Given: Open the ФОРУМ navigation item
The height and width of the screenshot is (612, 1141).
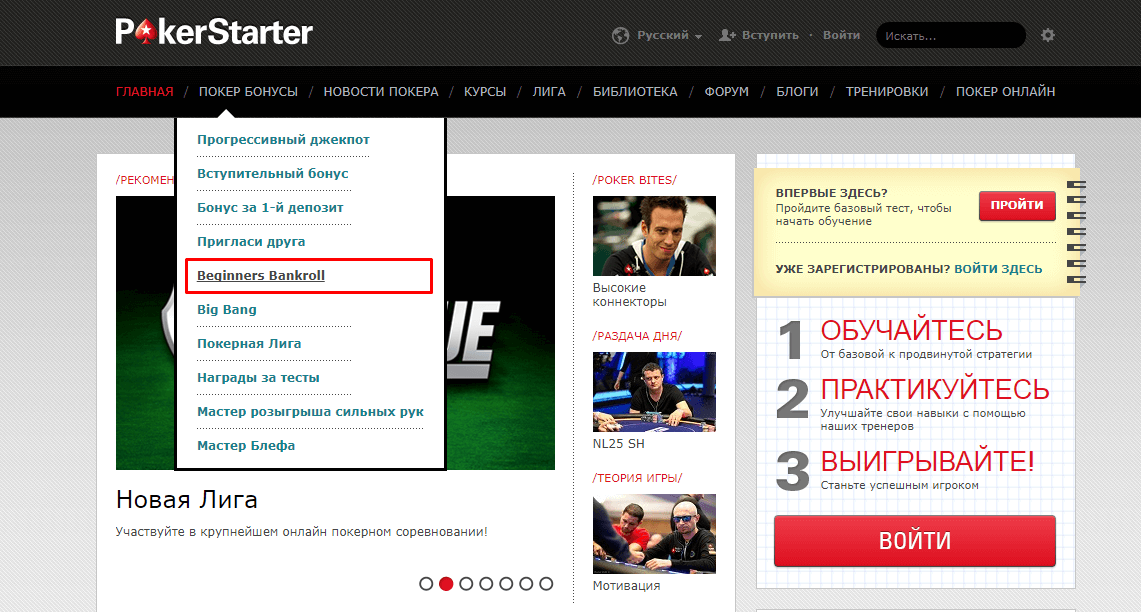Looking at the screenshot, I should (726, 92).
